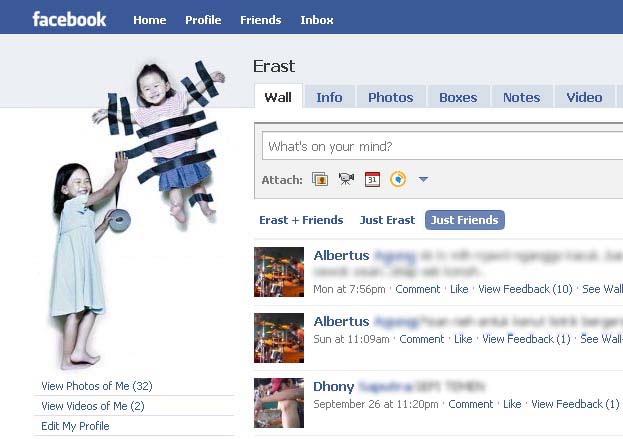The width and height of the screenshot is (623, 439).
Task: Click the What's on your mind field
Action: click(x=442, y=146)
